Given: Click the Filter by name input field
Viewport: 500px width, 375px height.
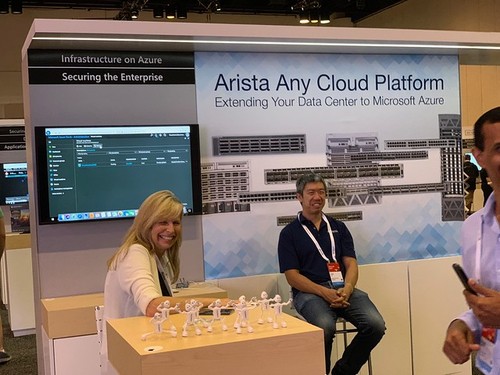Looking at the screenshot, I should 92,154.
